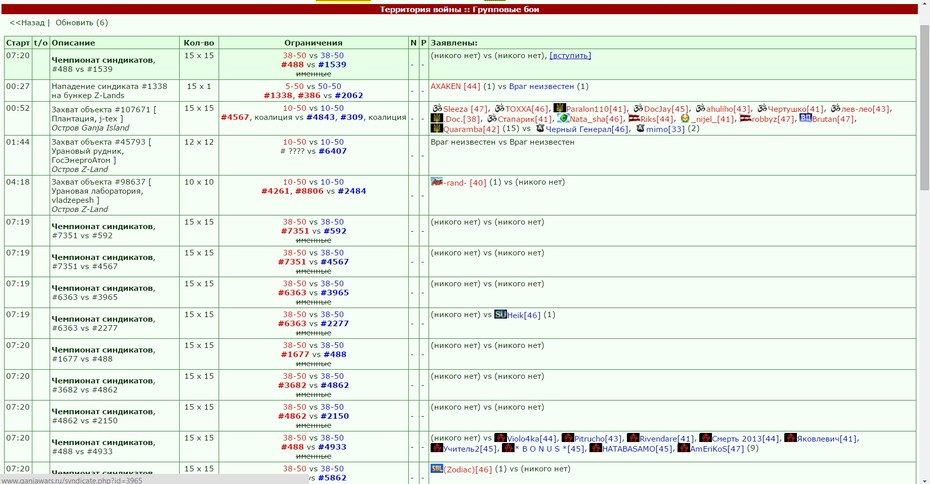Click the red badge beside Яковлевич[41]

coord(790,438)
